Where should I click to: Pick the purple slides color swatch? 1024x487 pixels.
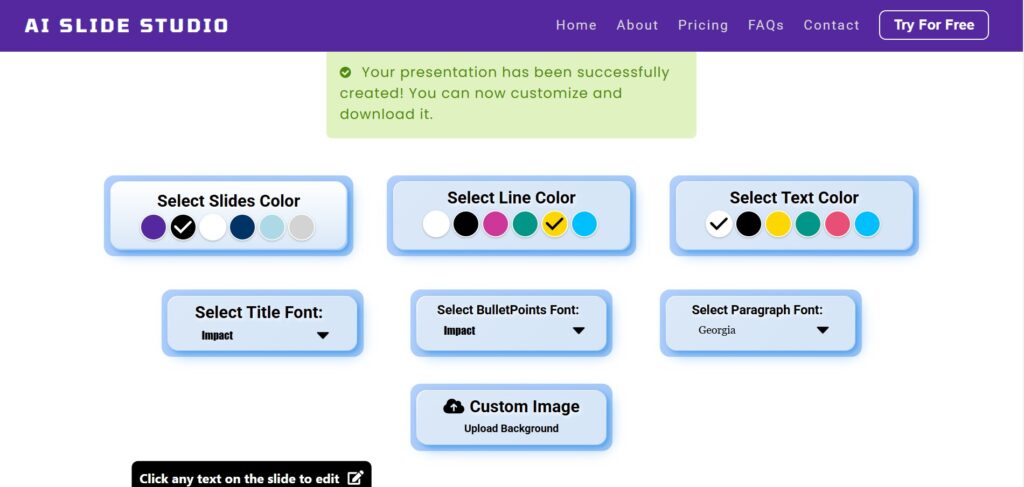pyautogui.click(x=153, y=227)
